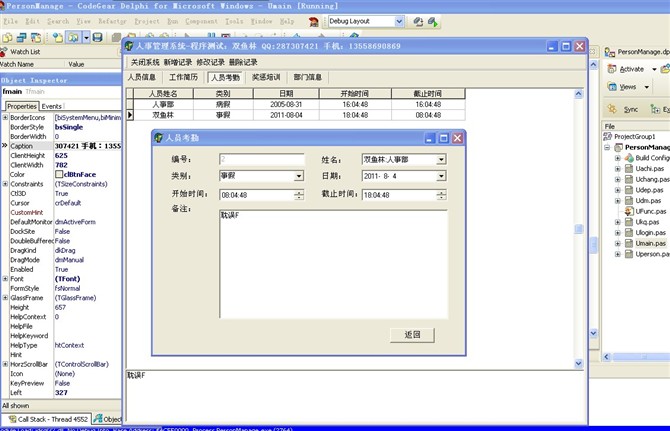Click the 截止时间 time spinner
The height and width of the screenshot is (431, 670).
tap(441, 195)
